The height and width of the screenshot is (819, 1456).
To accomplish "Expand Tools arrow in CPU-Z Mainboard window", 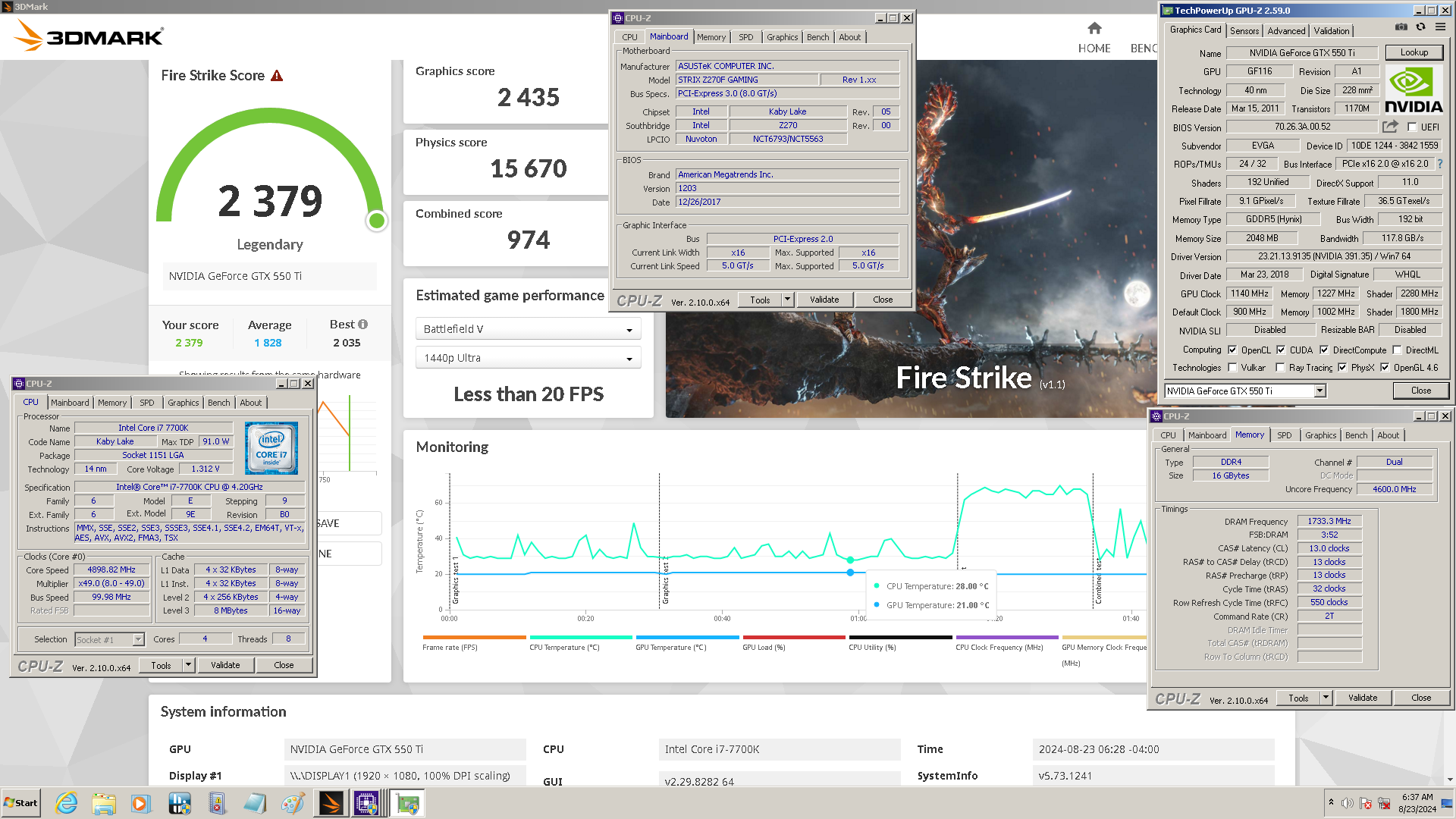I will (787, 300).
